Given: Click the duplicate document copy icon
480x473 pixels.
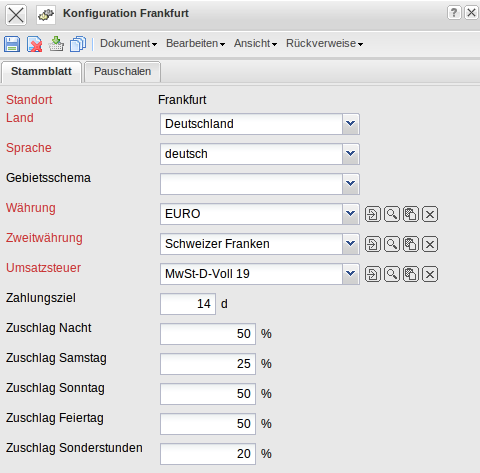Looking at the screenshot, I should (x=78, y=44).
